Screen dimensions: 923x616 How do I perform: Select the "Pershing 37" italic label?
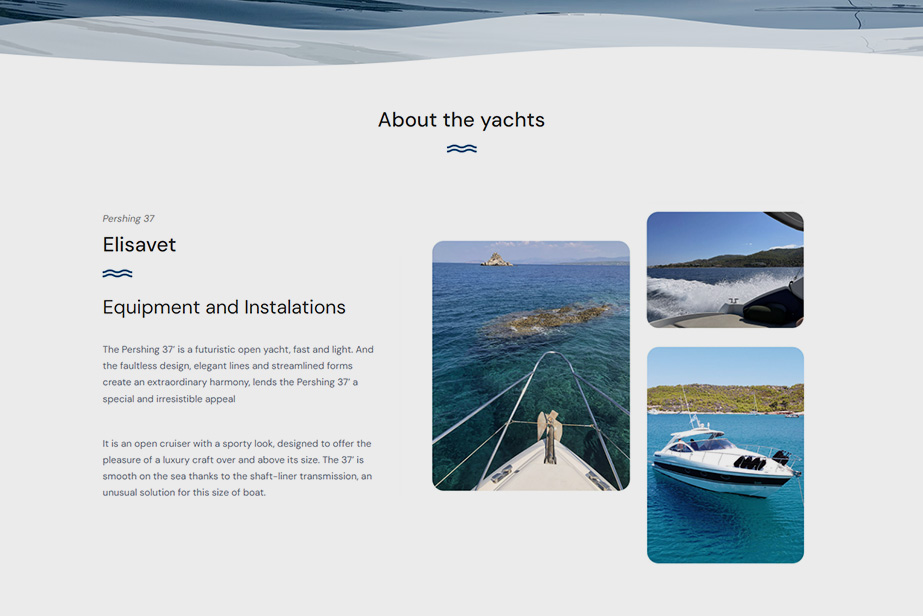128,218
